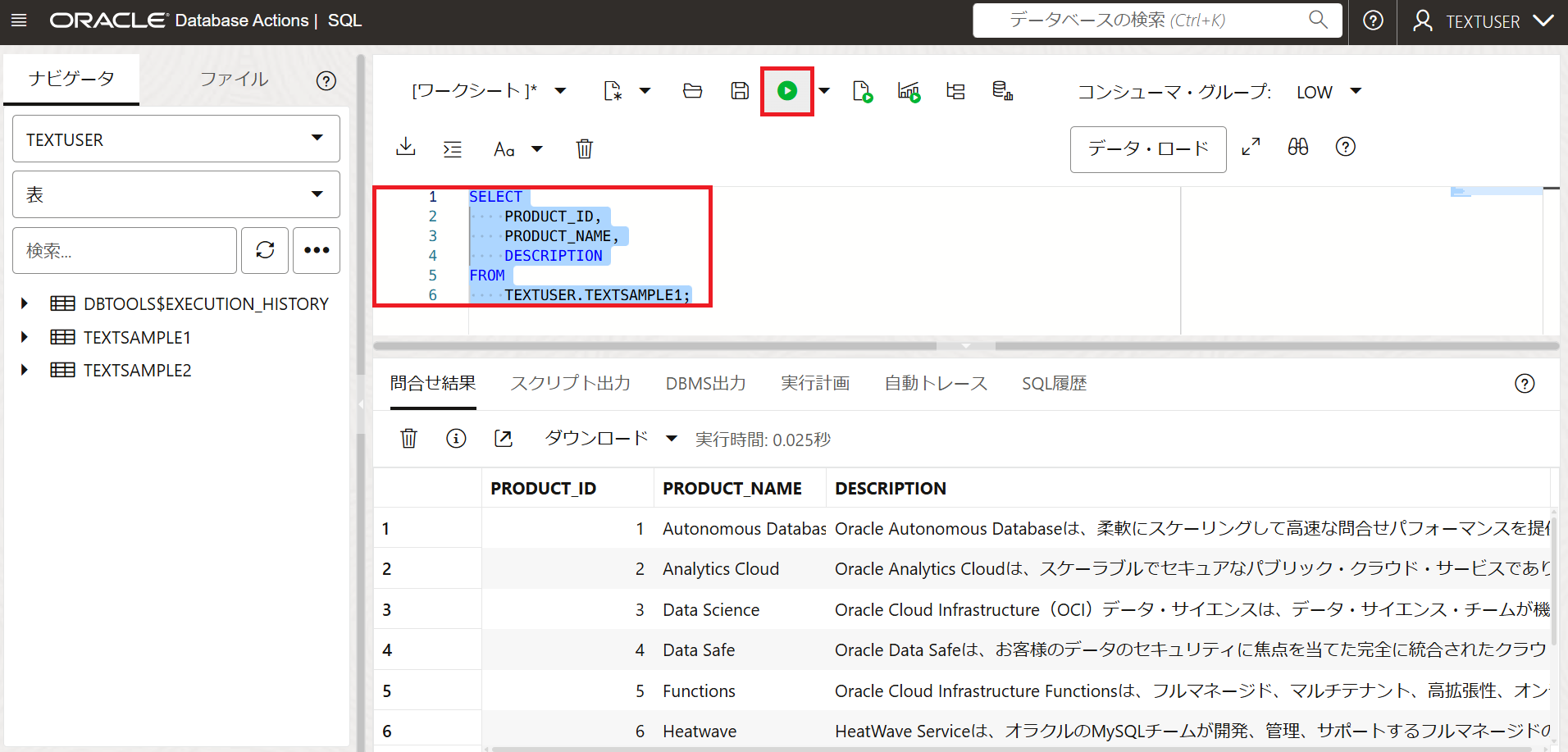Click the refresh icon in navigator

[265, 250]
